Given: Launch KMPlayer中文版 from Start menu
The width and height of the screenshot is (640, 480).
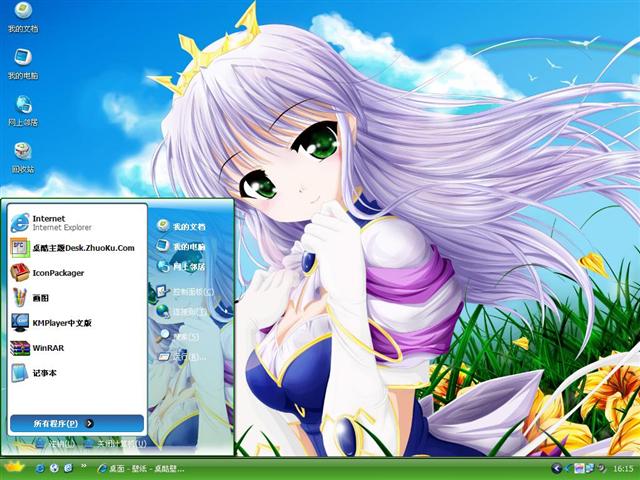Looking at the screenshot, I should click(77, 323).
